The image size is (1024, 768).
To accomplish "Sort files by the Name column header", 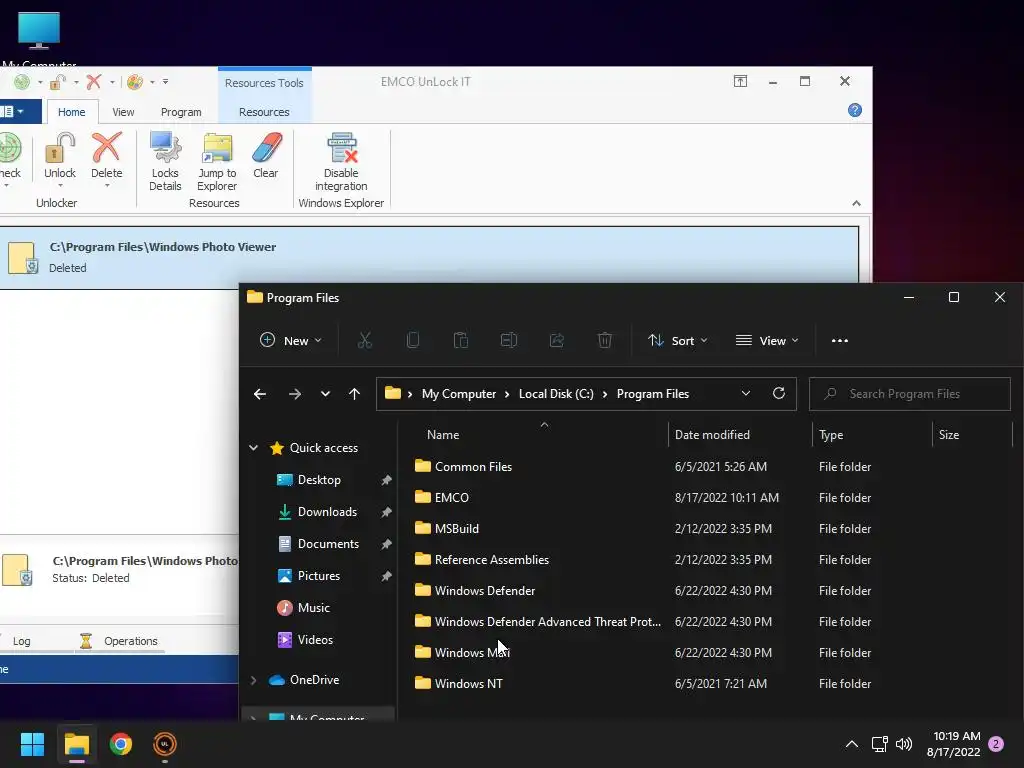I will point(443,435).
